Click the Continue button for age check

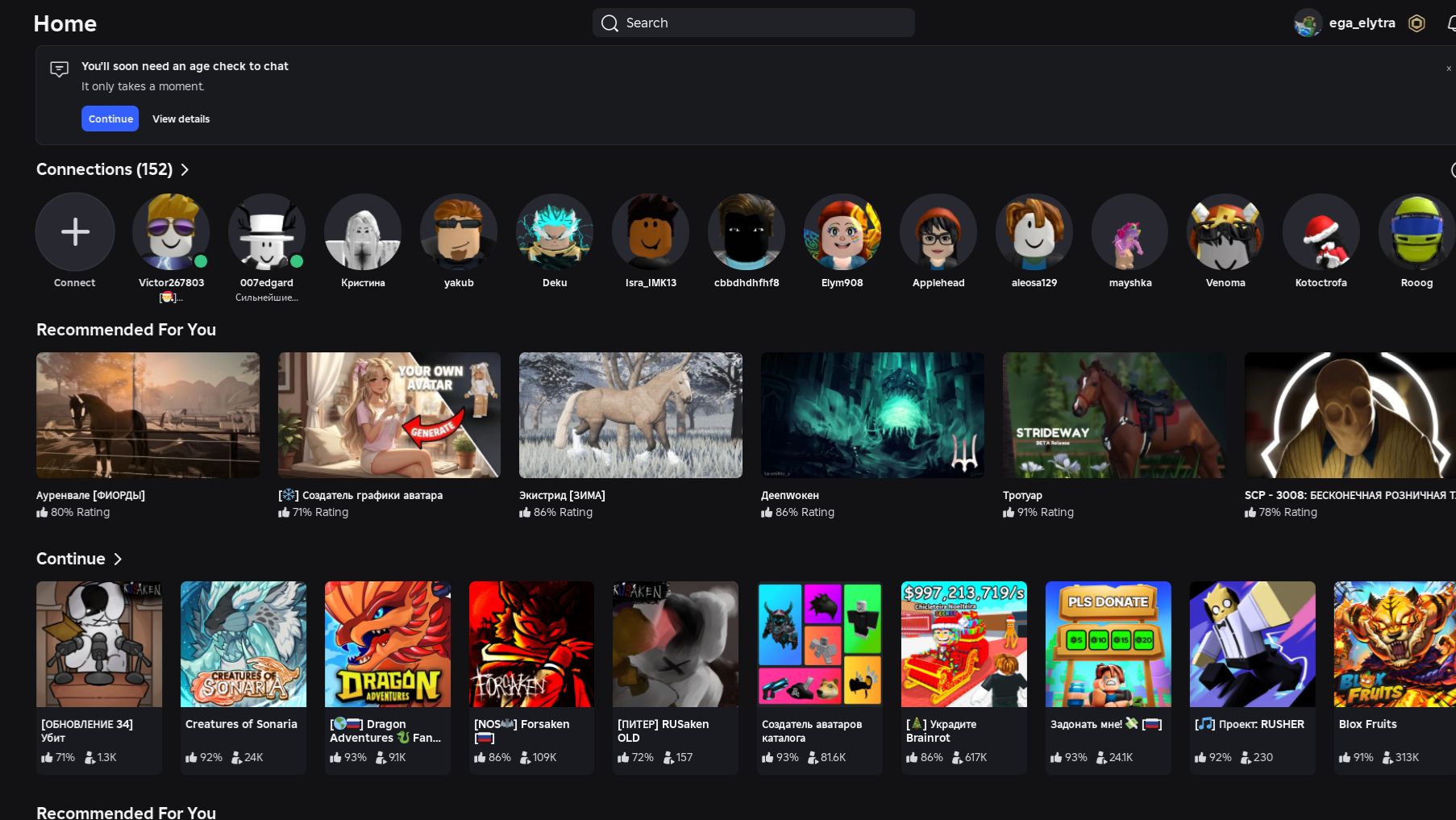110,119
